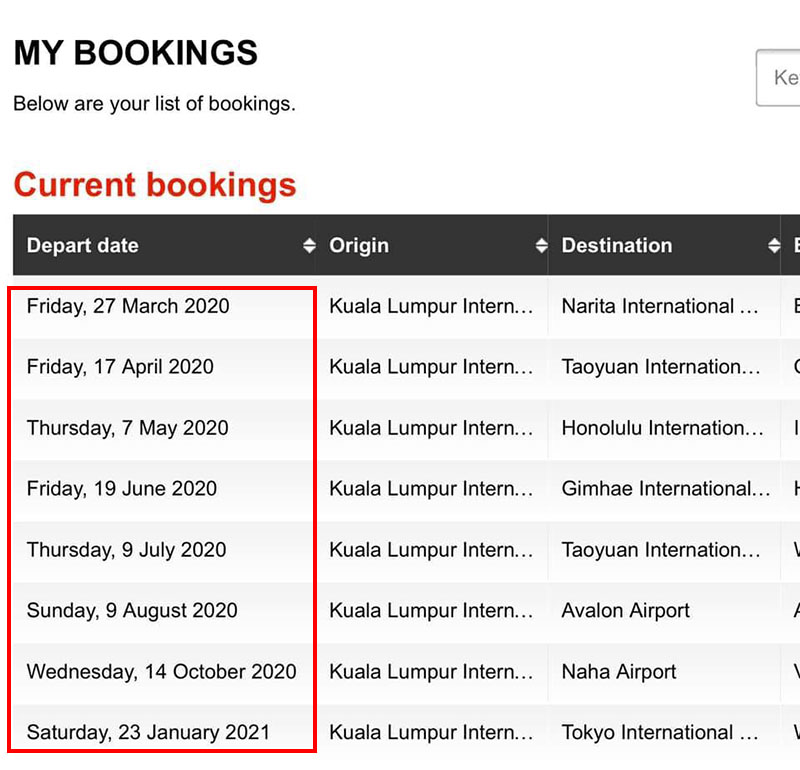Sort bookings by Destination arrows
The height and width of the screenshot is (770, 800).
click(774, 245)
